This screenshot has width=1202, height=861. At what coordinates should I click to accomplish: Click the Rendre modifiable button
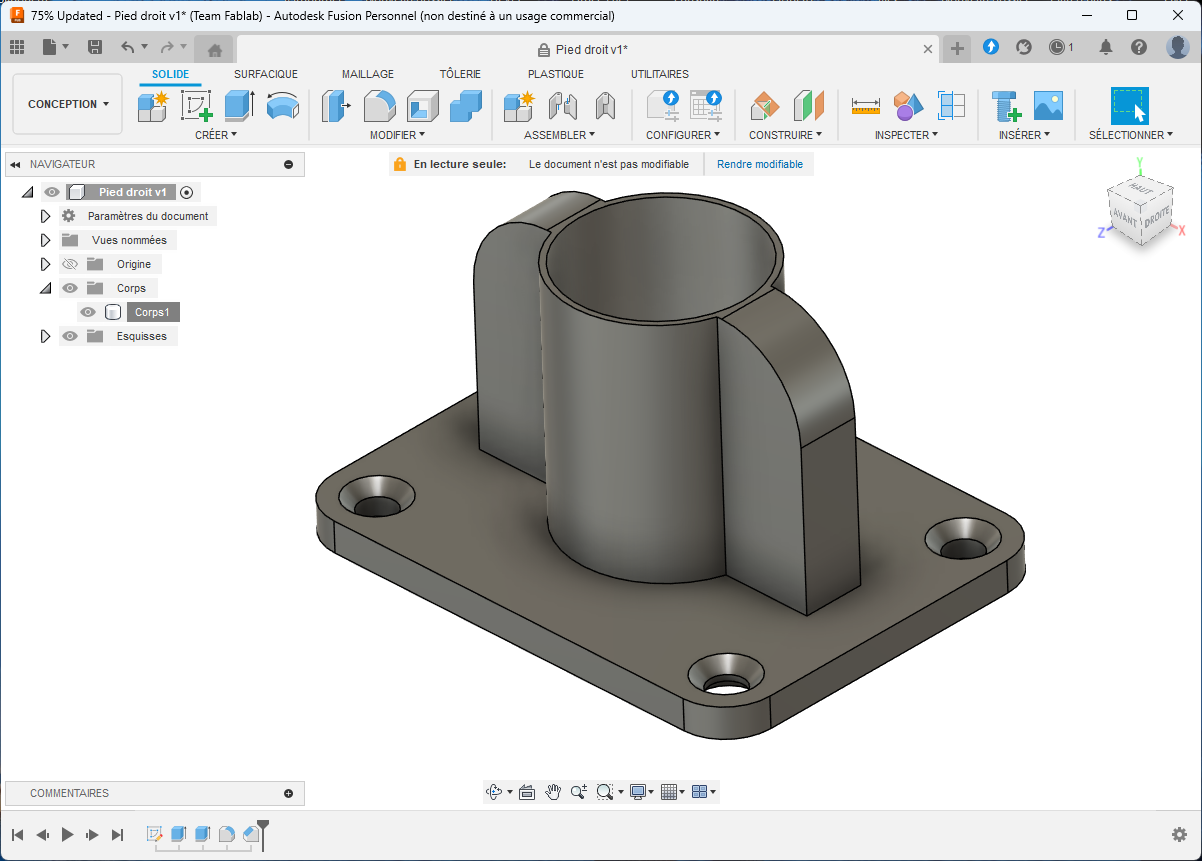coord(760,164)
